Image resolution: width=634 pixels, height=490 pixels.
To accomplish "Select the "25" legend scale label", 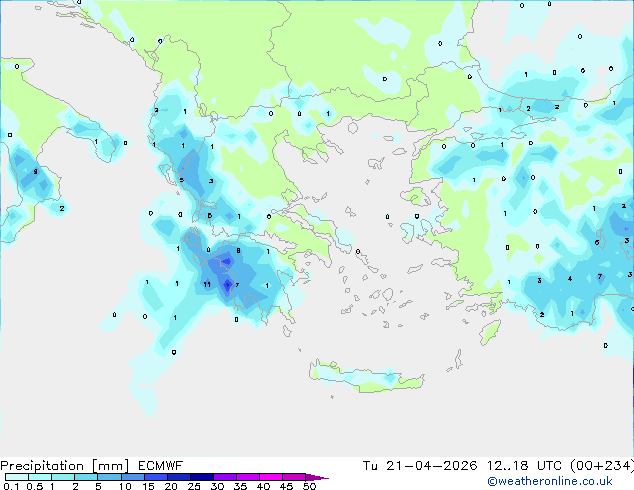I will [x=194, y=486].
